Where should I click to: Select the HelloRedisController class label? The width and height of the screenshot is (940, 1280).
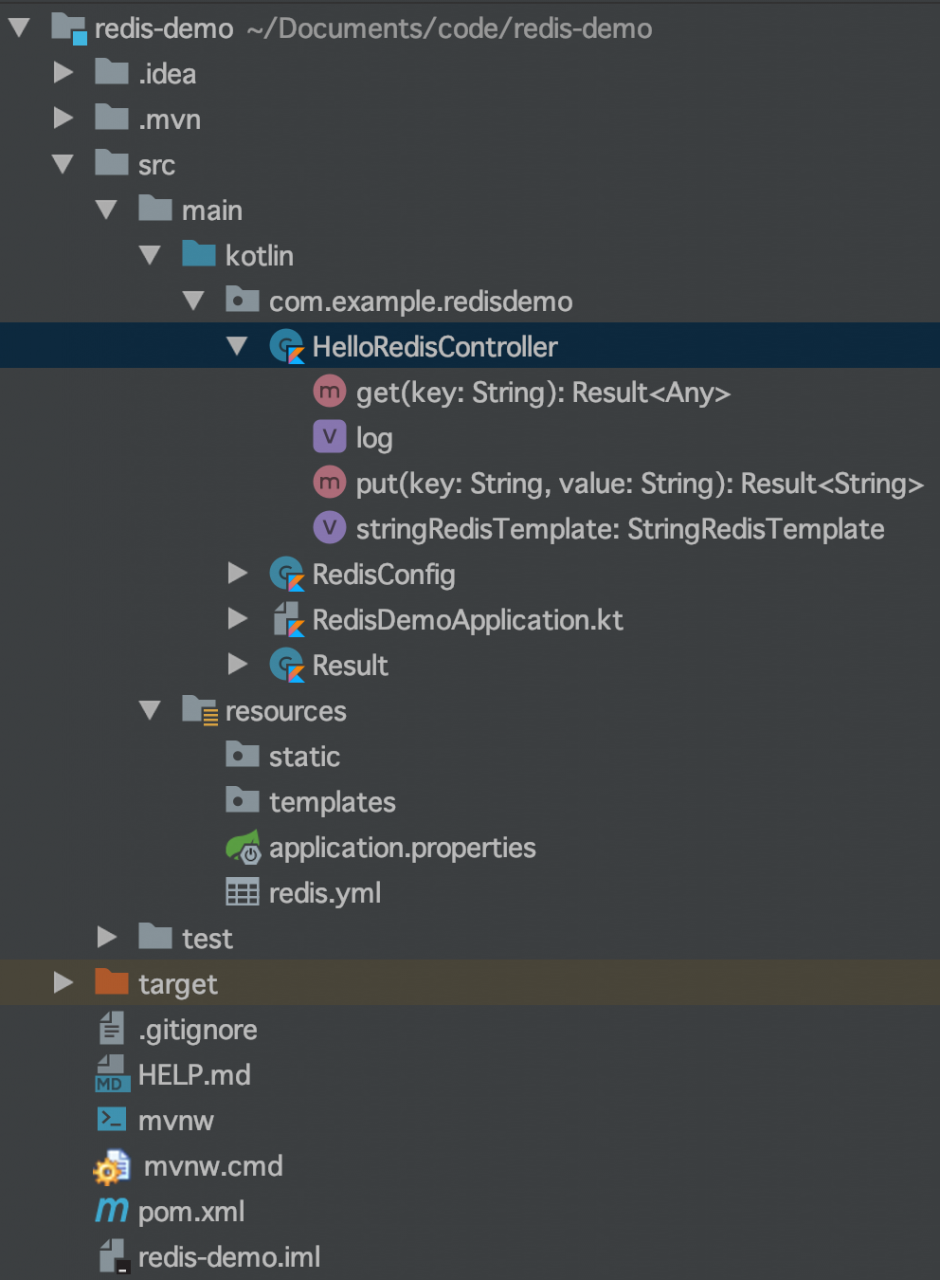click(x=435, y=347)
